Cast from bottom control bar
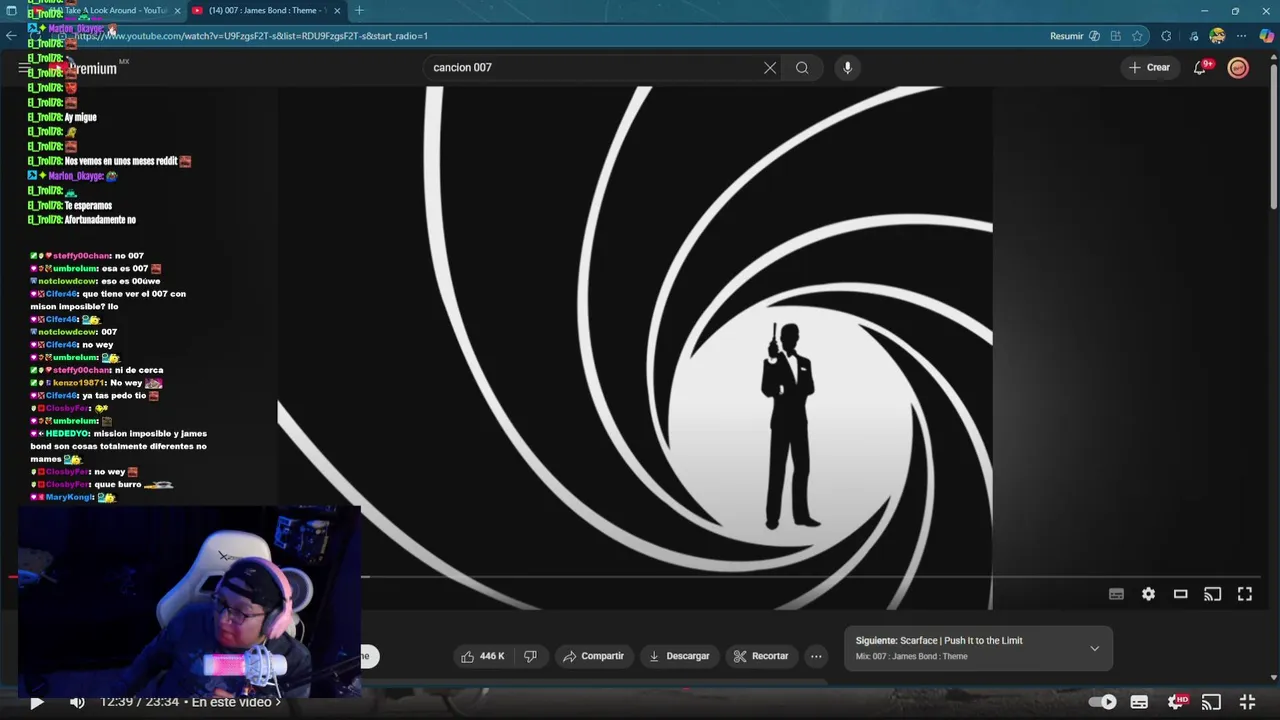This screenshot has width=1280, height=720. pos(1211,702)
